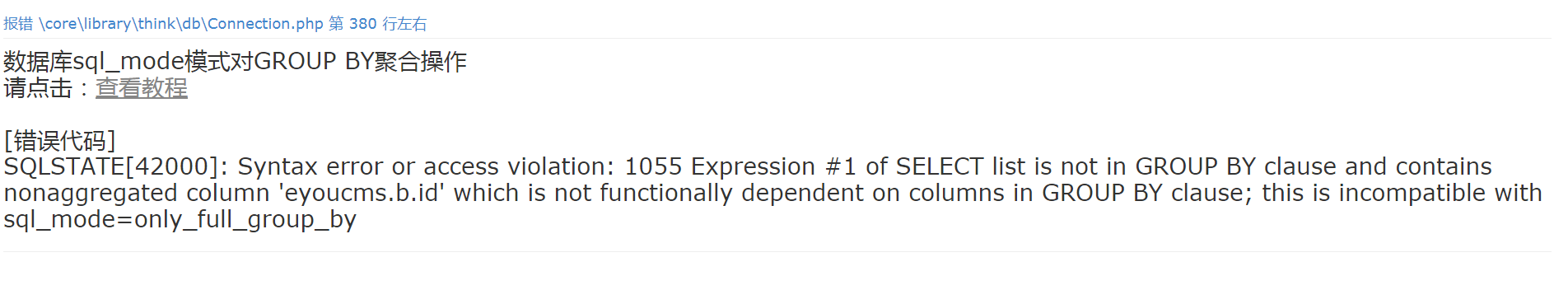Click the [错误代码] label
Viewport: 1568px width, 304px height.
coord(59,141)
